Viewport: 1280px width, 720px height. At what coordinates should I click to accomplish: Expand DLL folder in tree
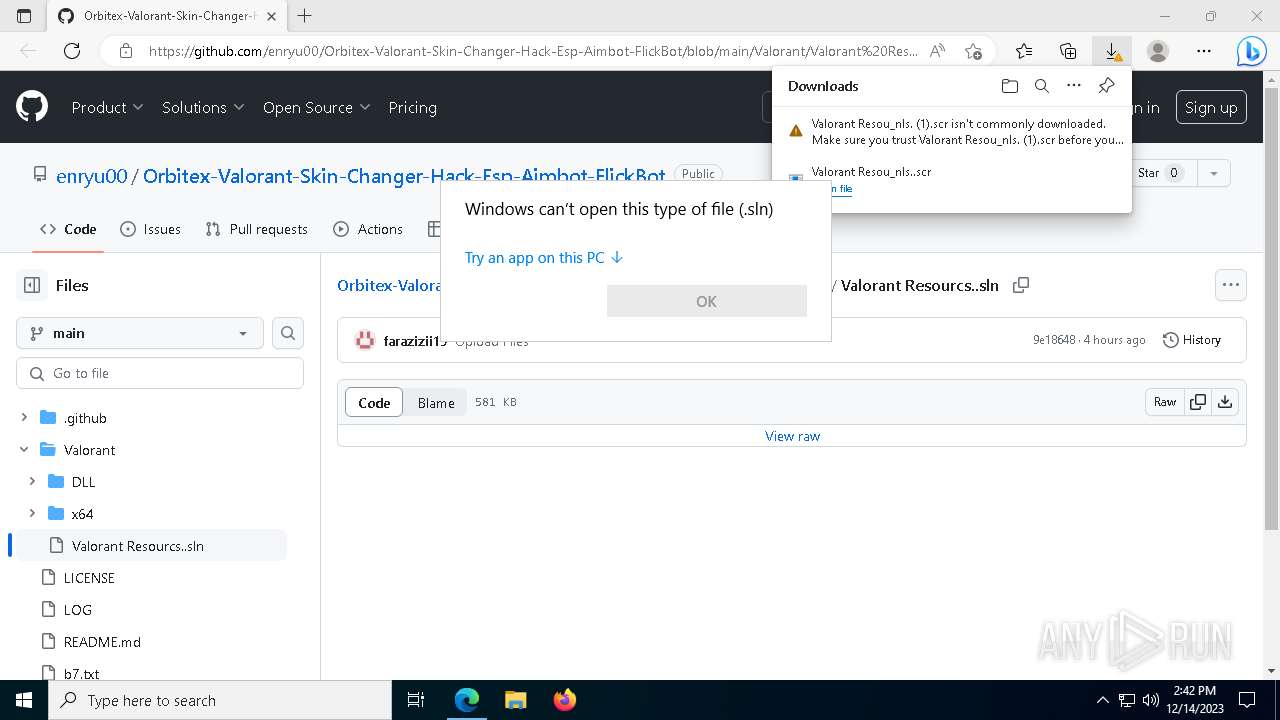32,482
